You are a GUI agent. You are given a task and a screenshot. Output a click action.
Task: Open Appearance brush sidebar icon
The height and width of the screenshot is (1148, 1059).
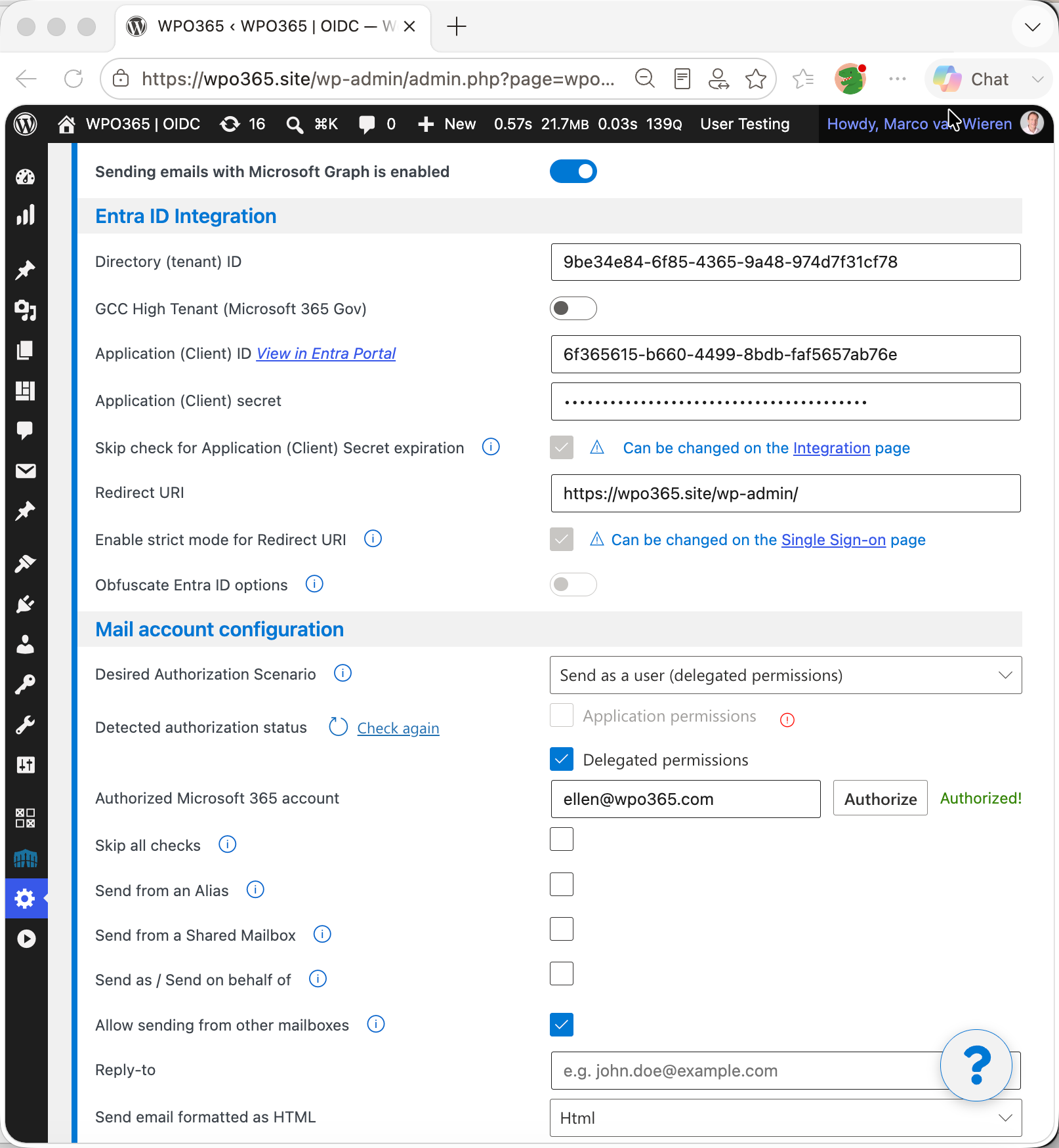(26, 564)
